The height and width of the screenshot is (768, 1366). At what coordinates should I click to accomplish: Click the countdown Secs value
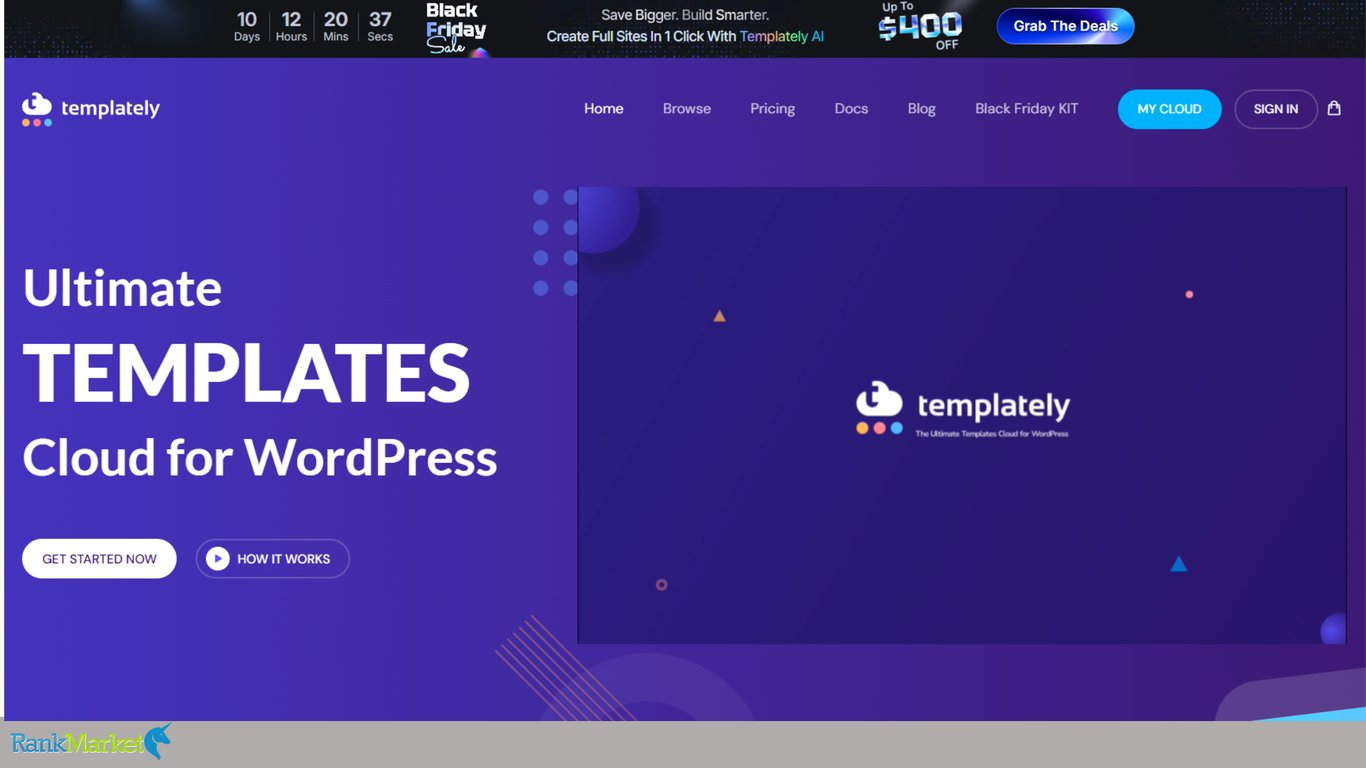coord(380,20)
